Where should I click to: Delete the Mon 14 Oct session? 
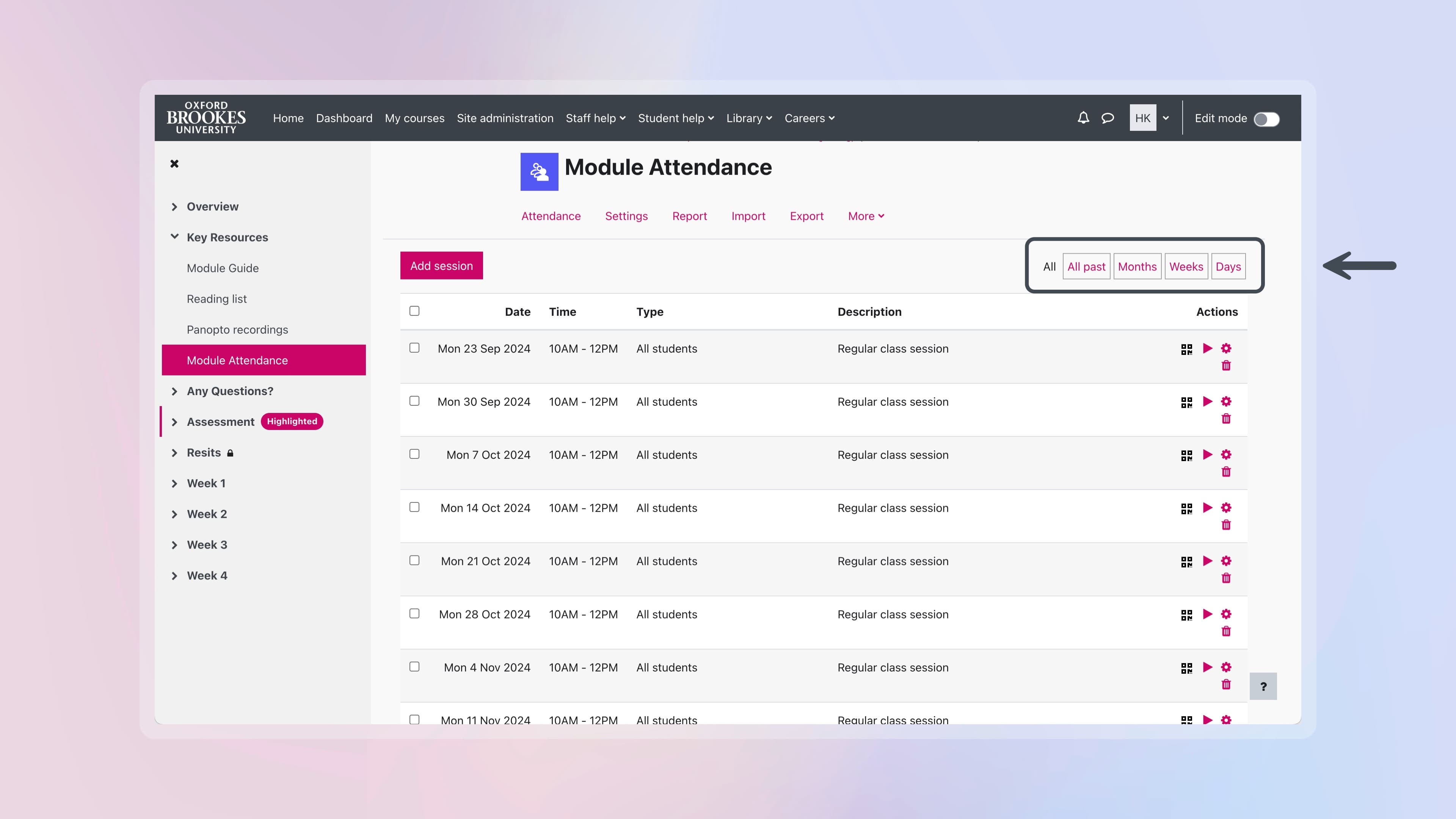(1227, 524)
